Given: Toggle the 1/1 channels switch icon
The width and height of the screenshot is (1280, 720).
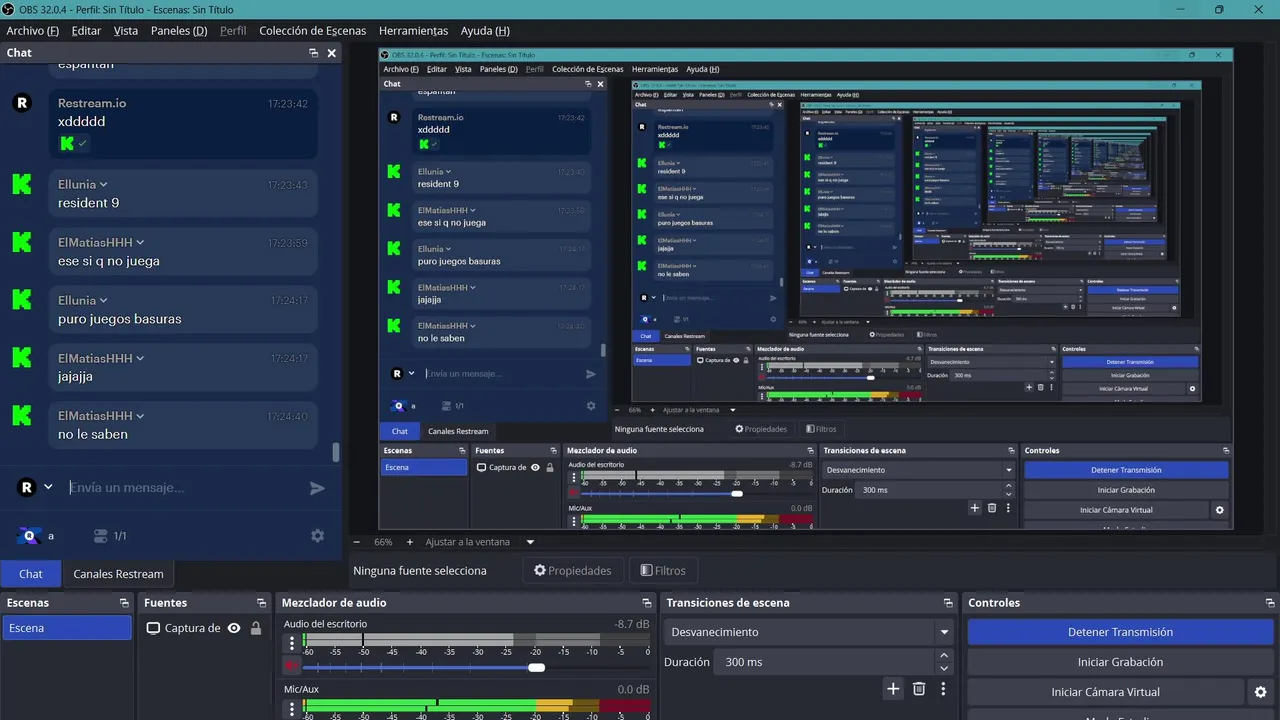Looking at the screenshot, I should 100,536.
